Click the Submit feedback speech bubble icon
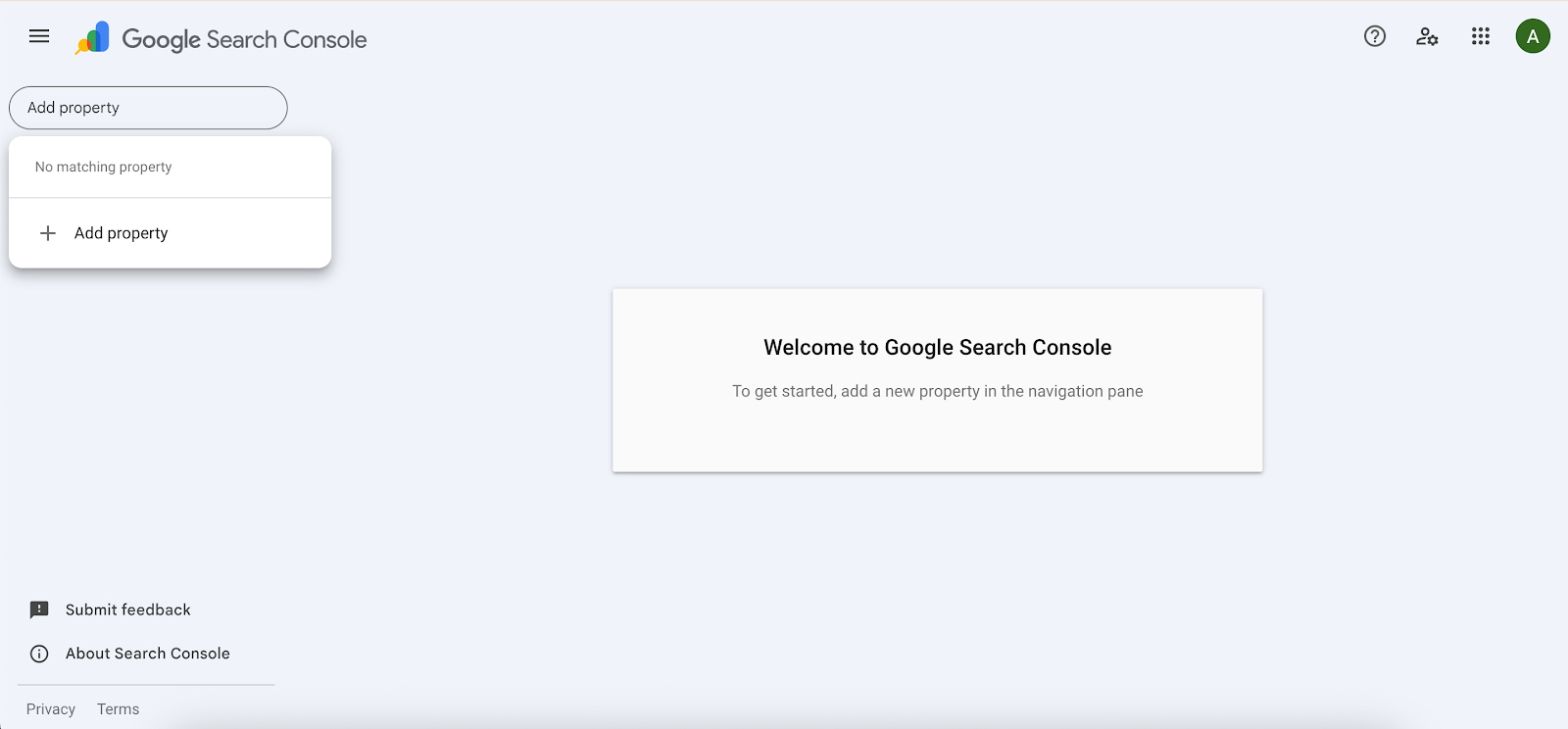Image resolution: width=1568 pixels, height=729 pixels. coord(38,608)
